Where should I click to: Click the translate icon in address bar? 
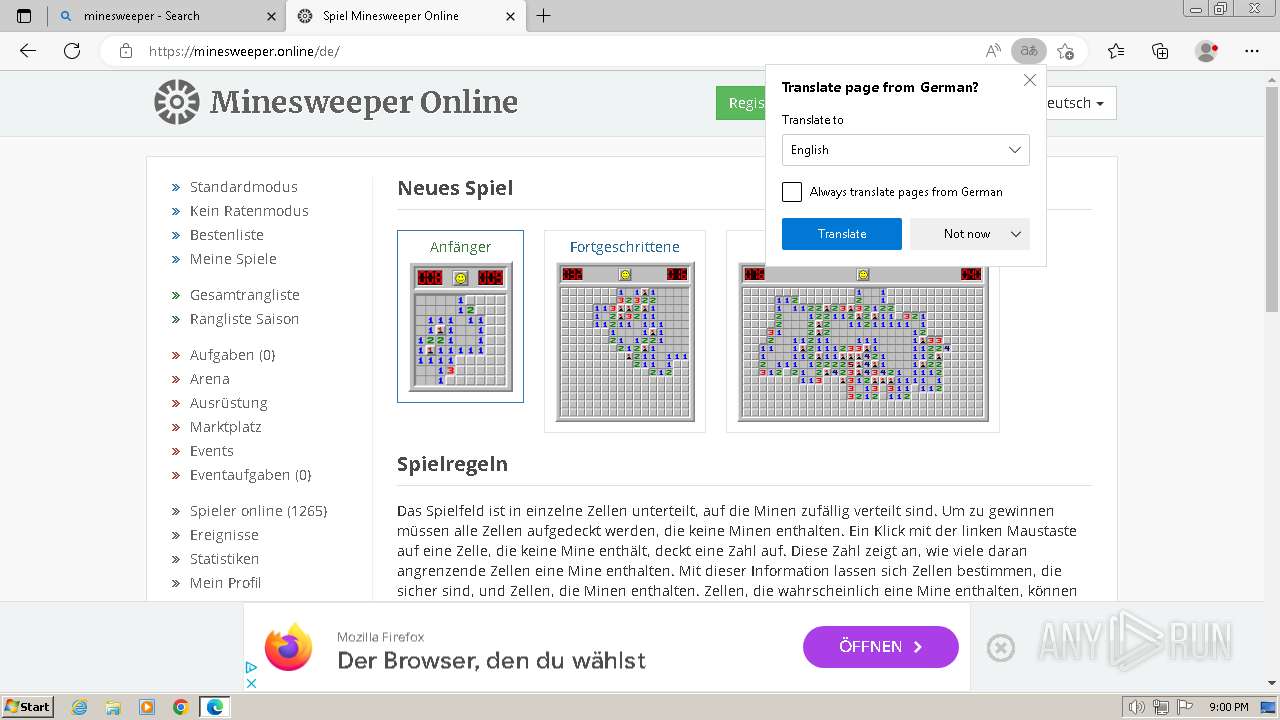(x=1028, y=51)
